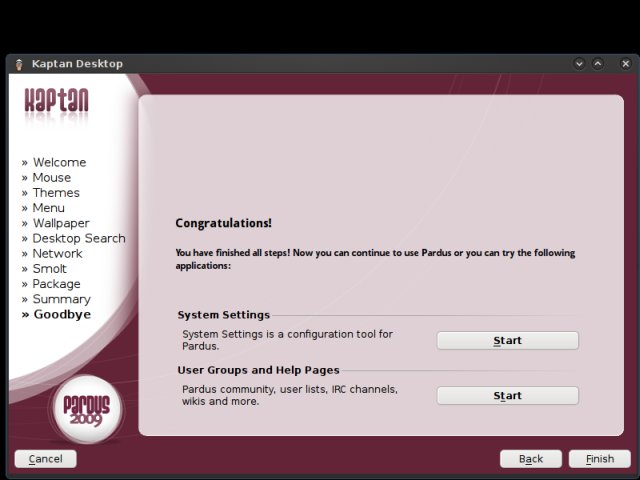Click Finish to complete the wizard

pos(600,459)
